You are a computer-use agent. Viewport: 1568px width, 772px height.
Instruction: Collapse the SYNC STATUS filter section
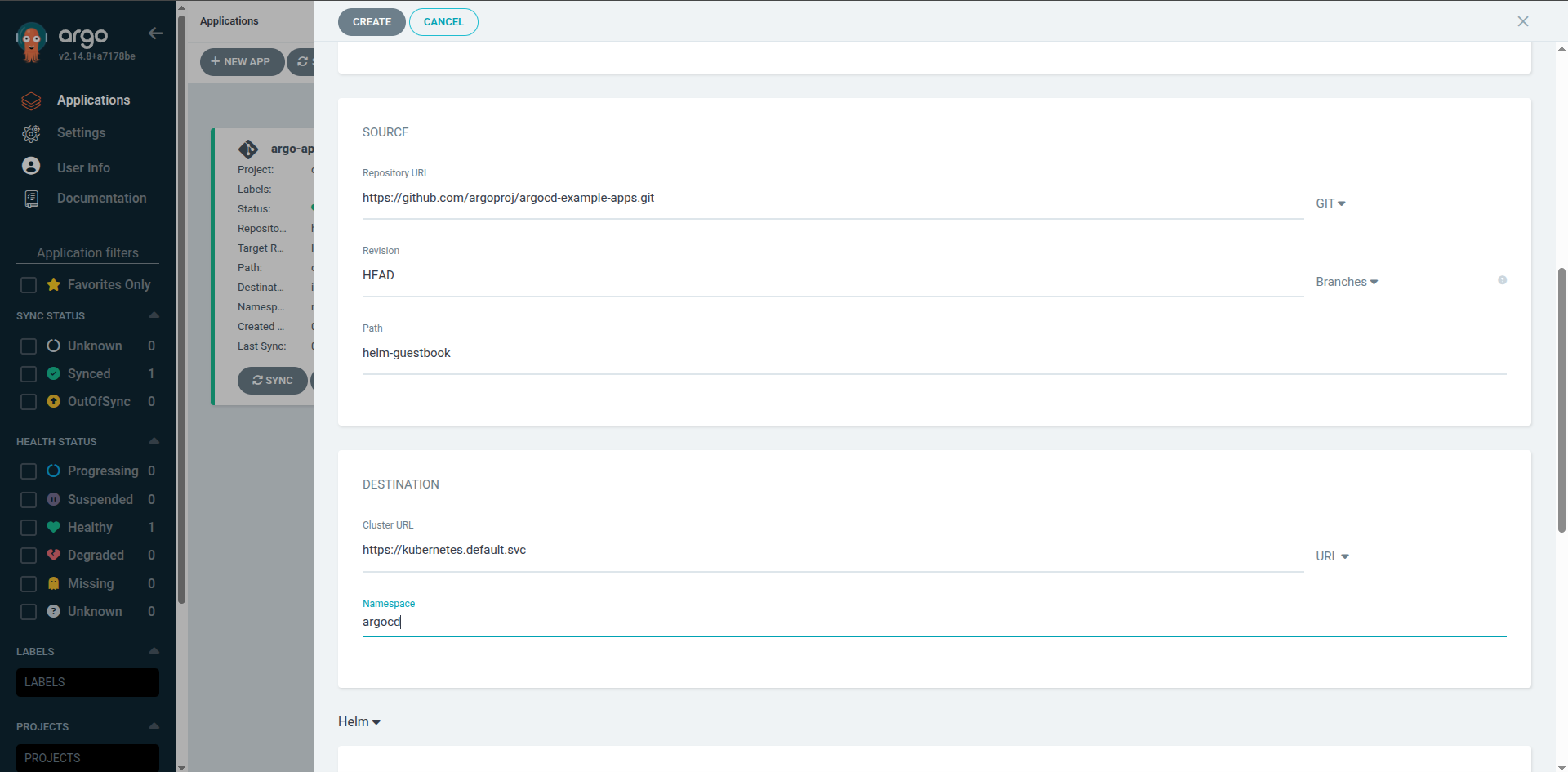pos(154,315)
